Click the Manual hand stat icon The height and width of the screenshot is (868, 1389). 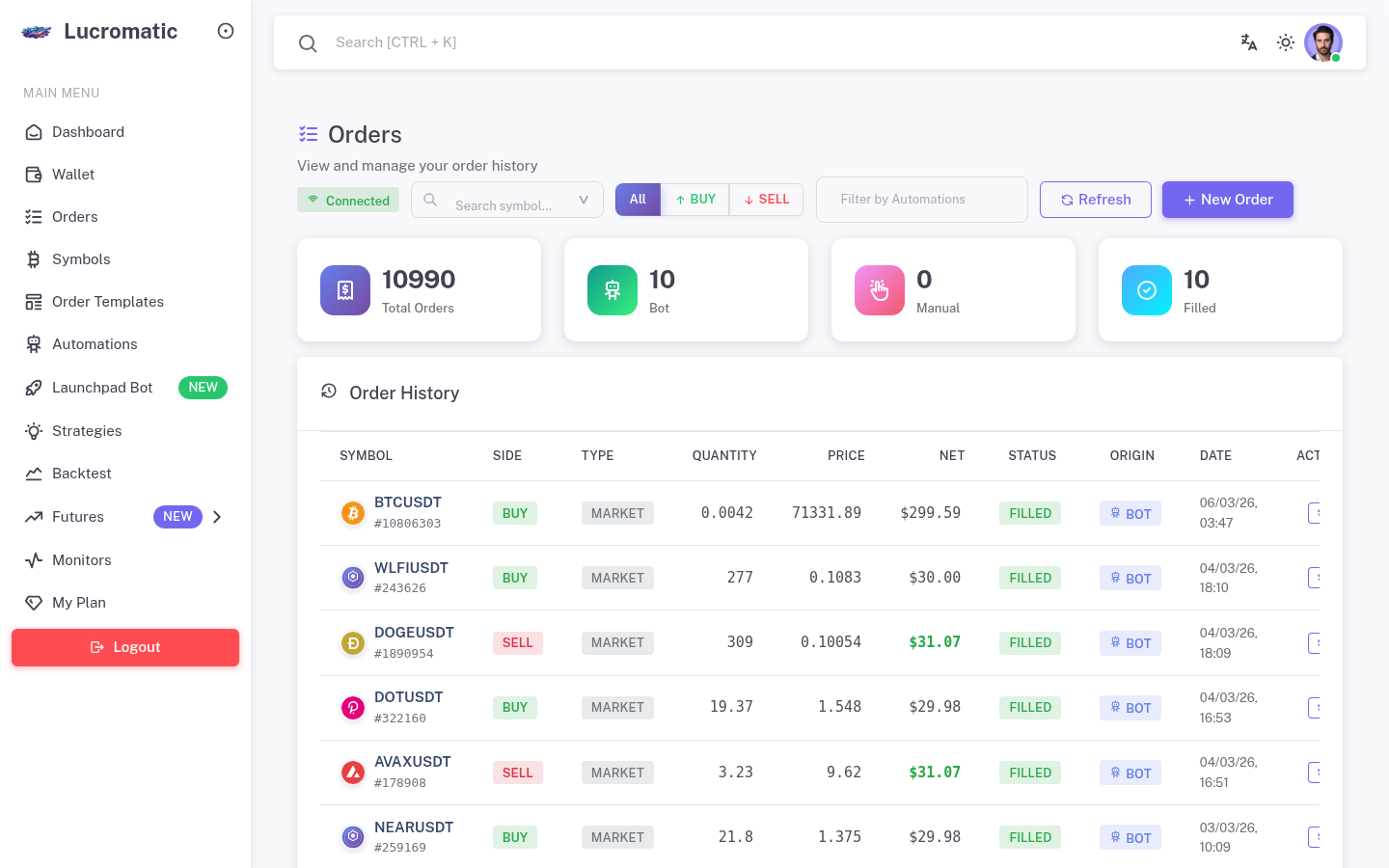pyautogui.click(x=880, y=290)
